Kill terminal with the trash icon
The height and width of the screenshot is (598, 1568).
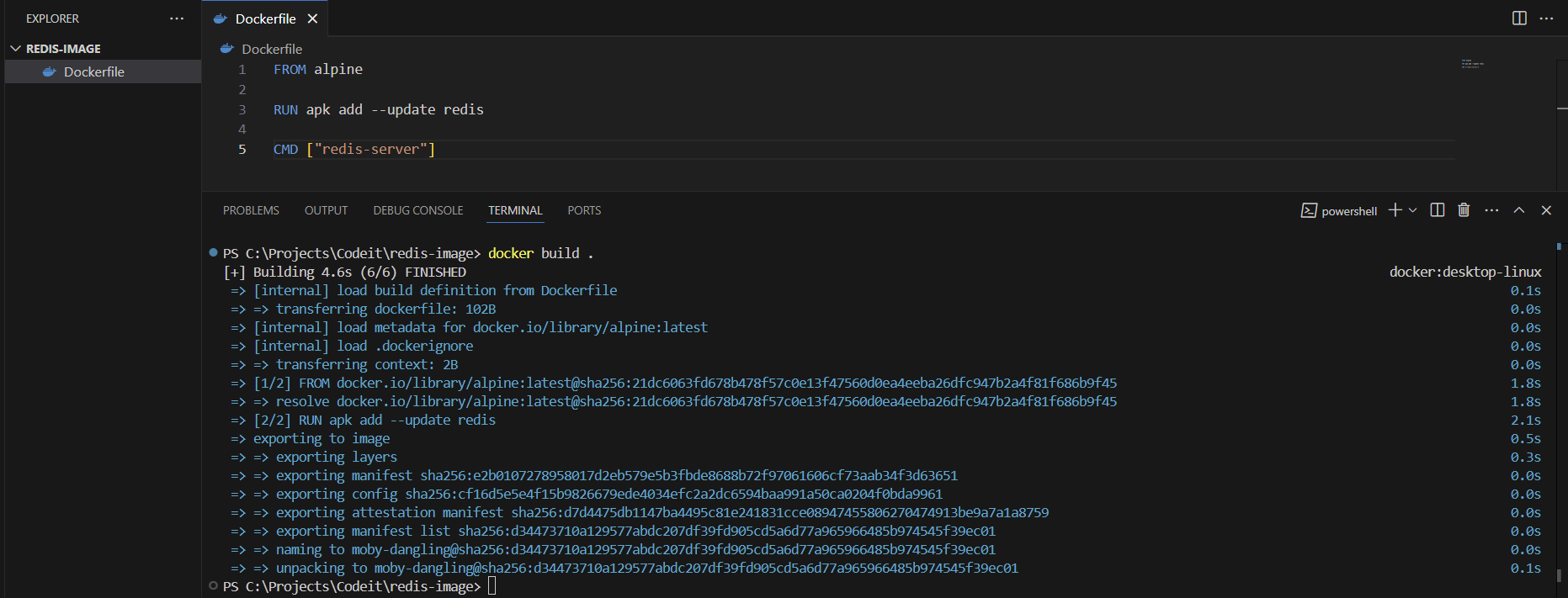[x=1464, y=210]
